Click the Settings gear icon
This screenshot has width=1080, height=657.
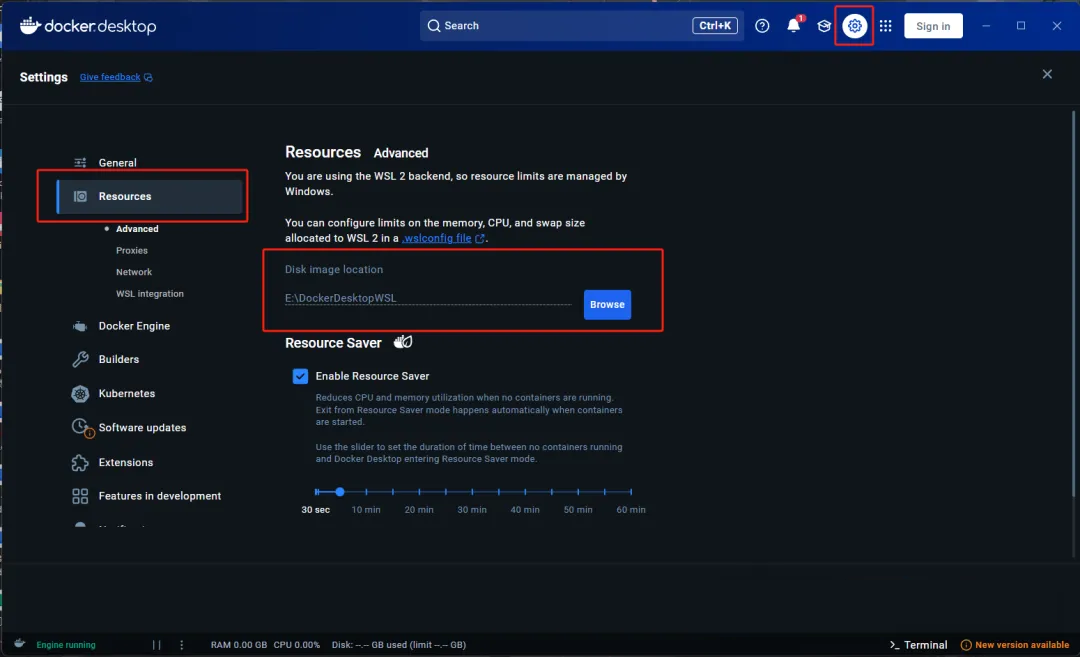(854, 25)
